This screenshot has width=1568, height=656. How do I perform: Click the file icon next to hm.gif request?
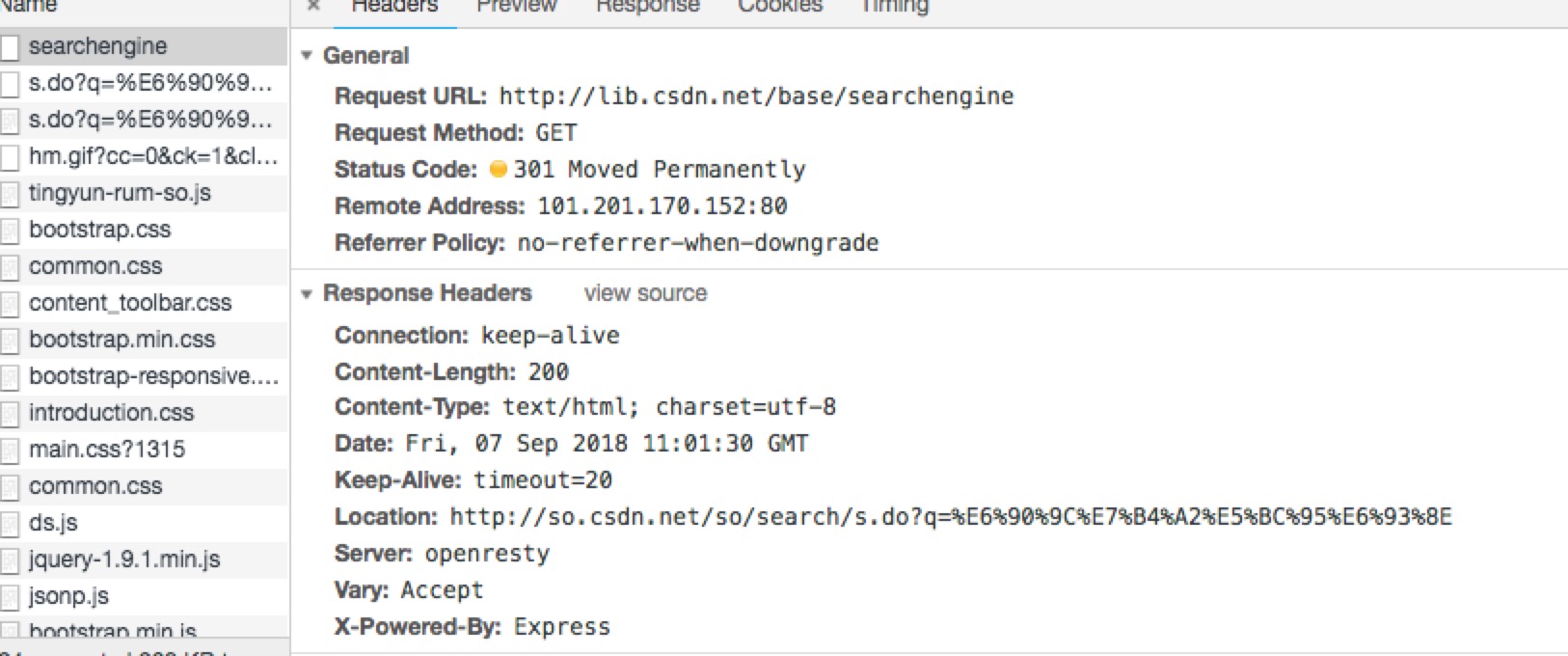click(x=10, y=157)
